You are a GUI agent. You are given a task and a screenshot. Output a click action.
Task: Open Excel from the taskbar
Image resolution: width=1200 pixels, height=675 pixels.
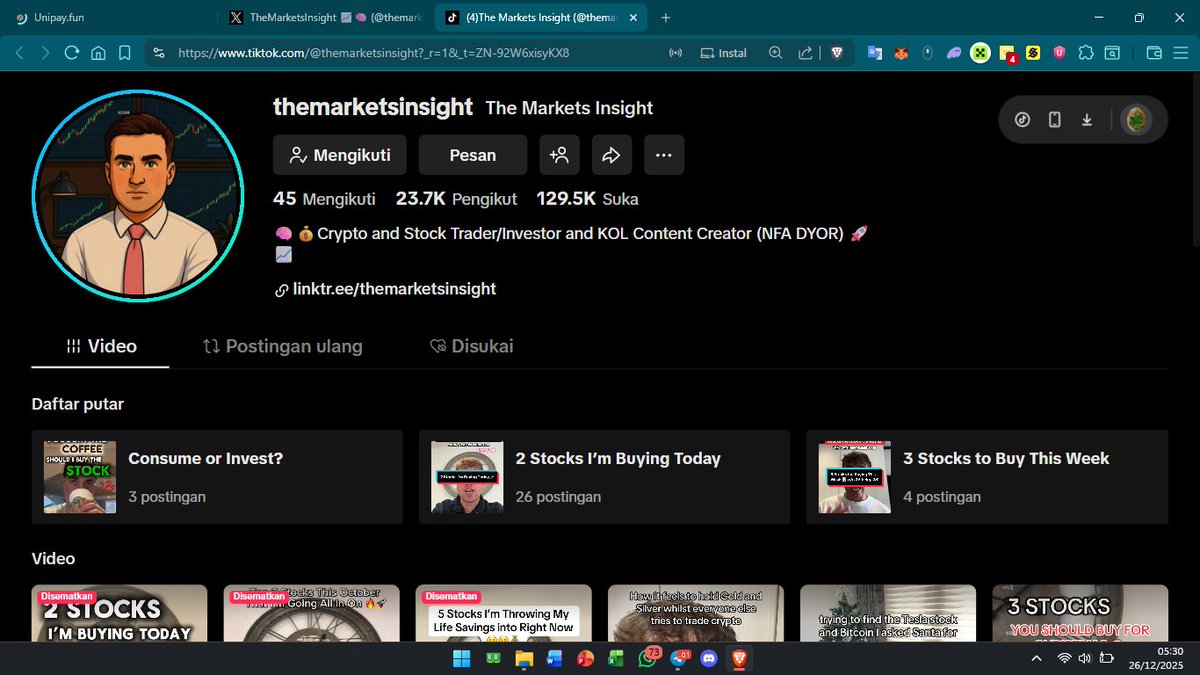tap(617, 658)
